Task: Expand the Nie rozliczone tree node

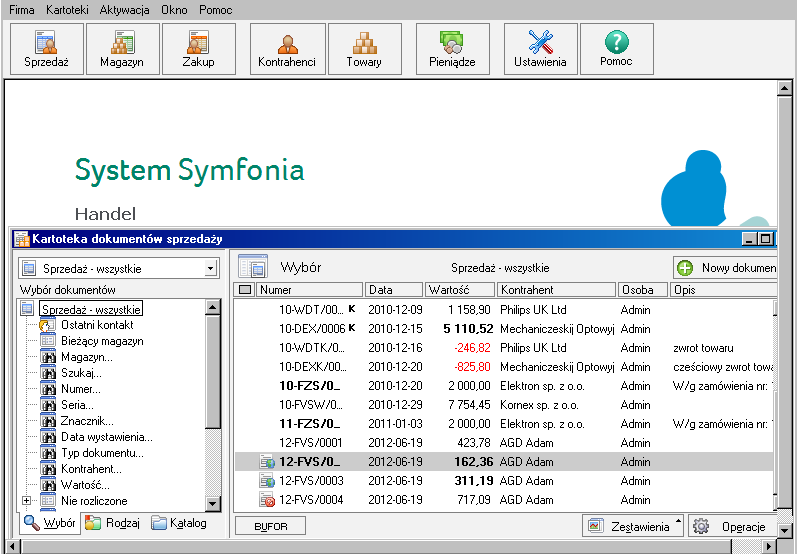Action: (26, 501)
